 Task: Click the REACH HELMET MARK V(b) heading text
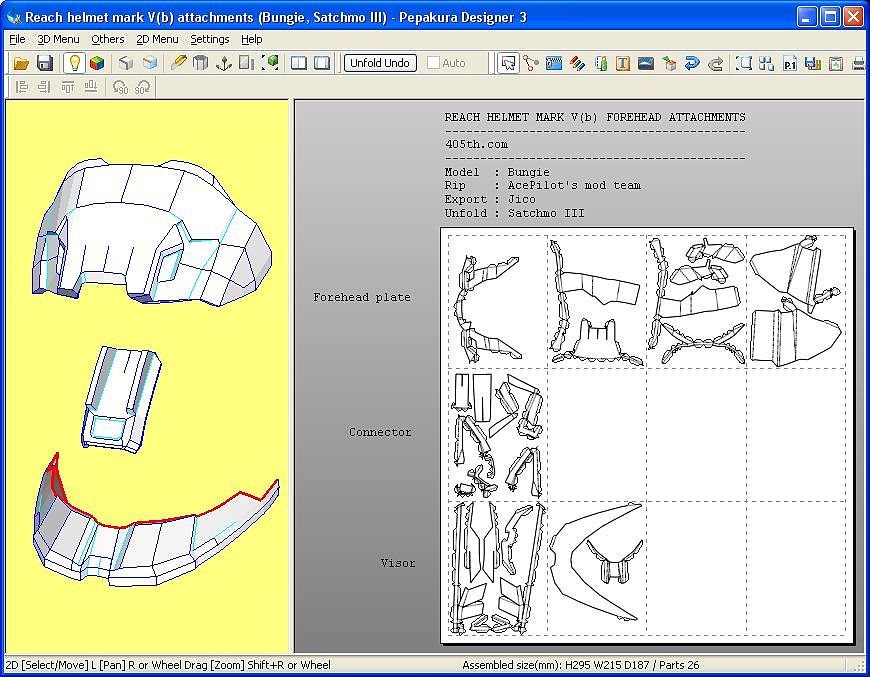tap(595, 118)
